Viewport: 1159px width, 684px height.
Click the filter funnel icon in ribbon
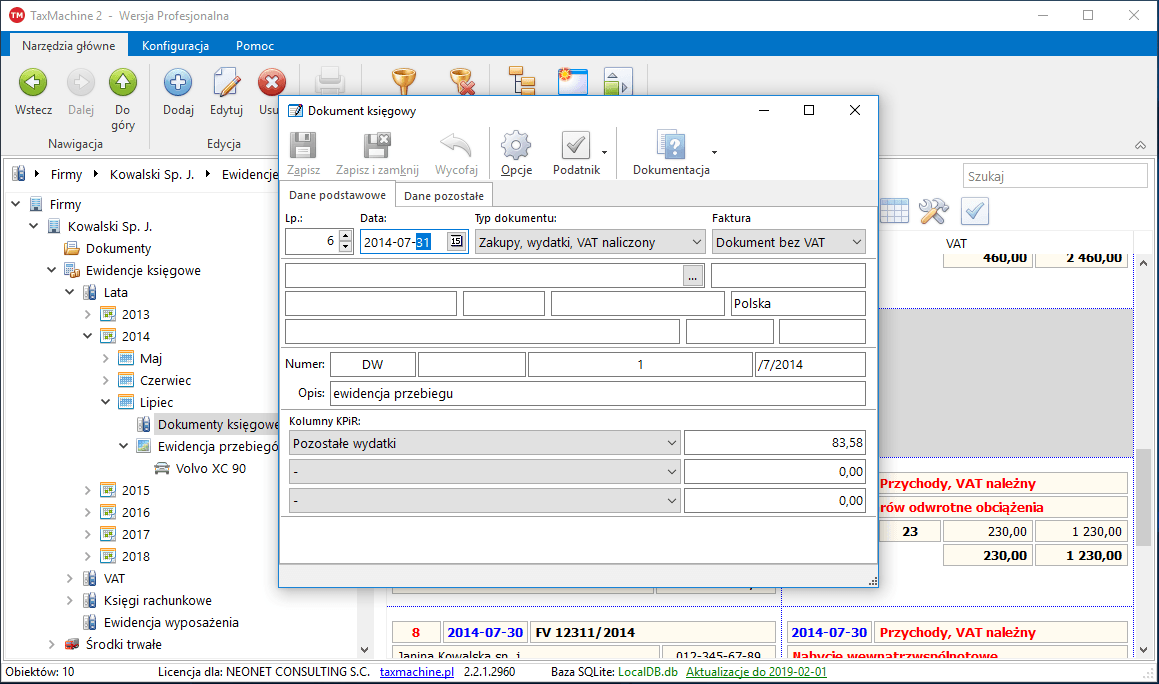coord(404,82)
